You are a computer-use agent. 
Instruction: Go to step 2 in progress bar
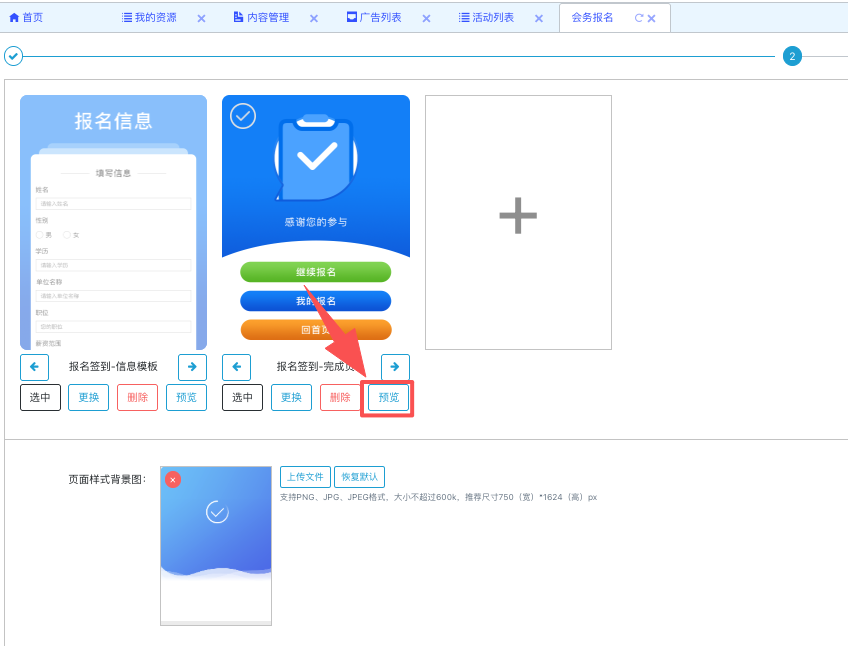click(792, 56)
